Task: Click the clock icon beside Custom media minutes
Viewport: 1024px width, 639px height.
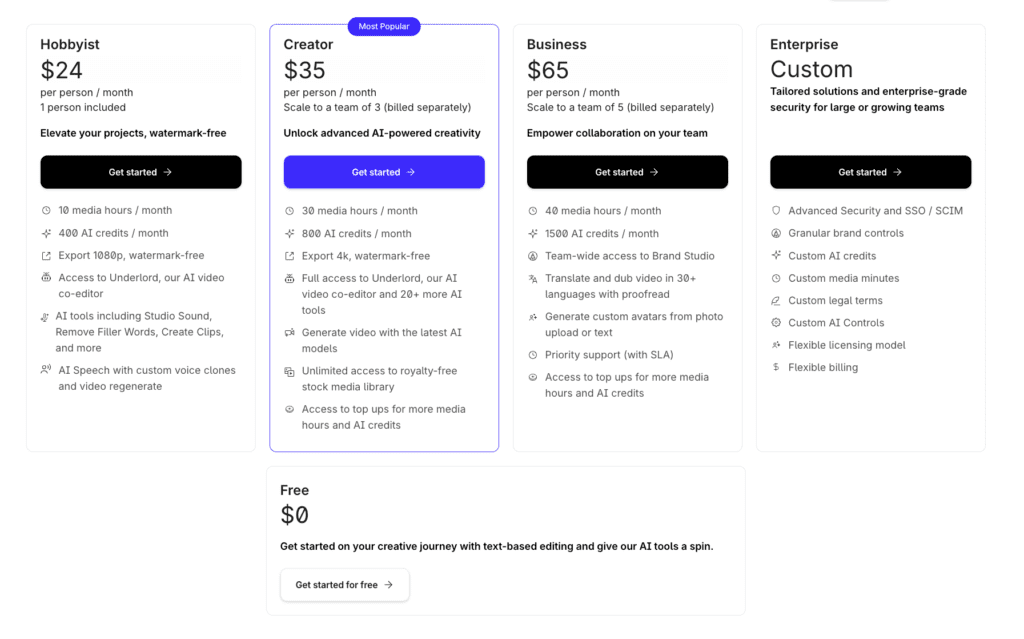Action: point(777,278)
